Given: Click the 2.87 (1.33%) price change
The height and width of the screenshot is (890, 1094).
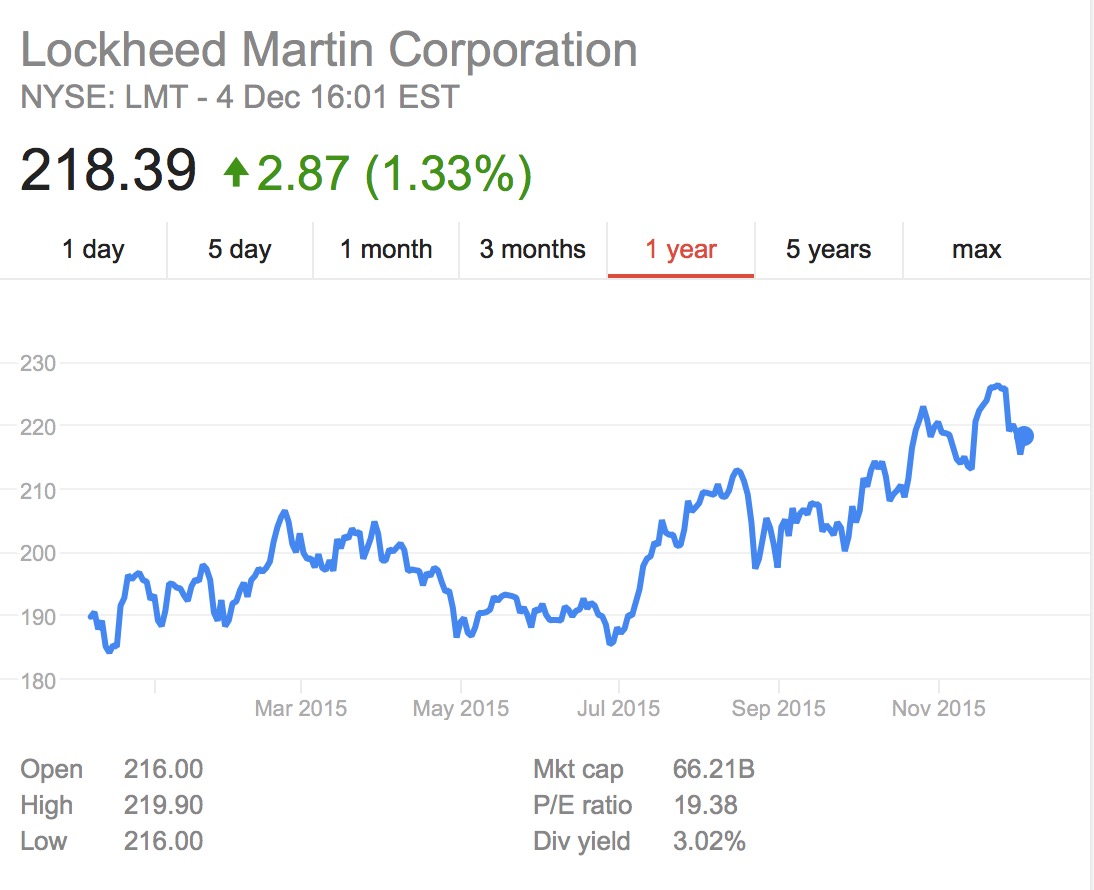Looking at the screenshot, I should [394, 173].
